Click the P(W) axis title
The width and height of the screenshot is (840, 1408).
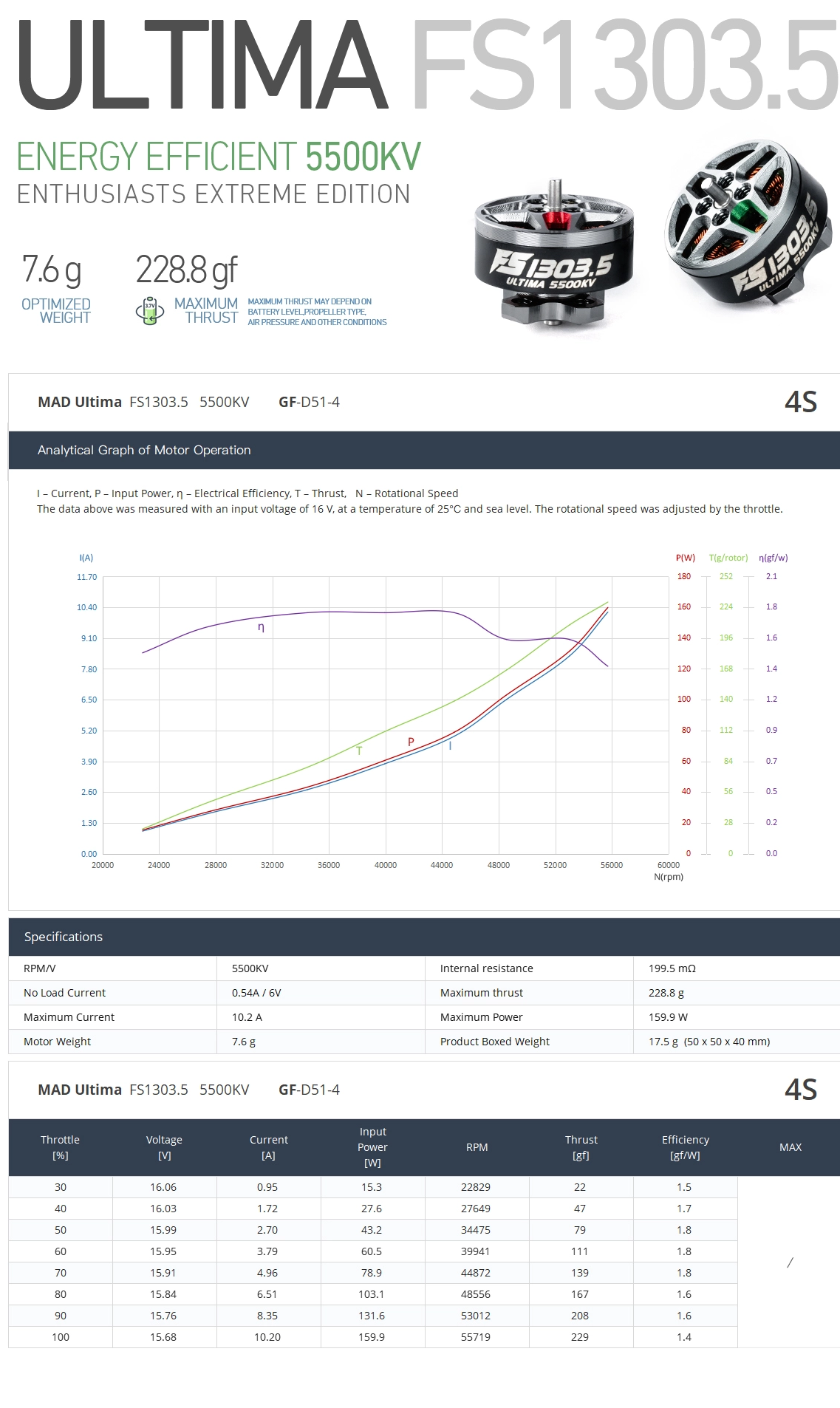[x=686, y=558]
